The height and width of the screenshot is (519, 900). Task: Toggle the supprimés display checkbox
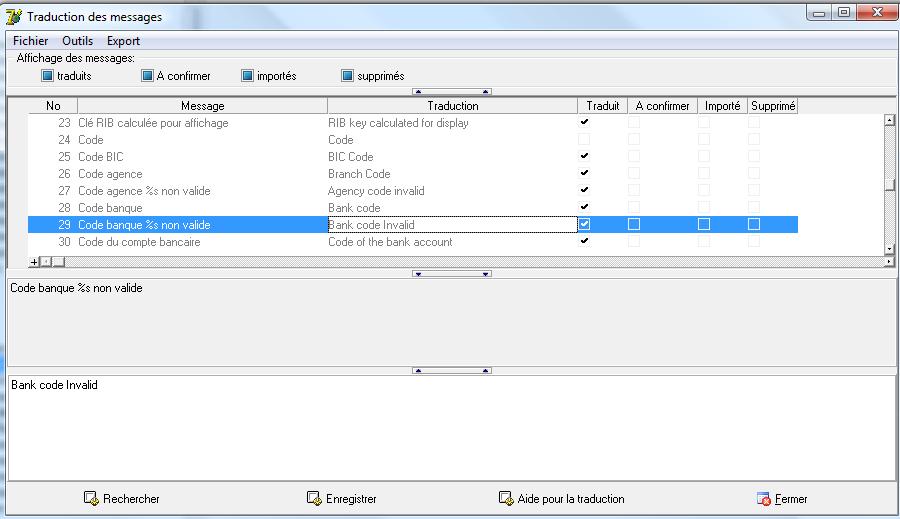coord(347,76)
